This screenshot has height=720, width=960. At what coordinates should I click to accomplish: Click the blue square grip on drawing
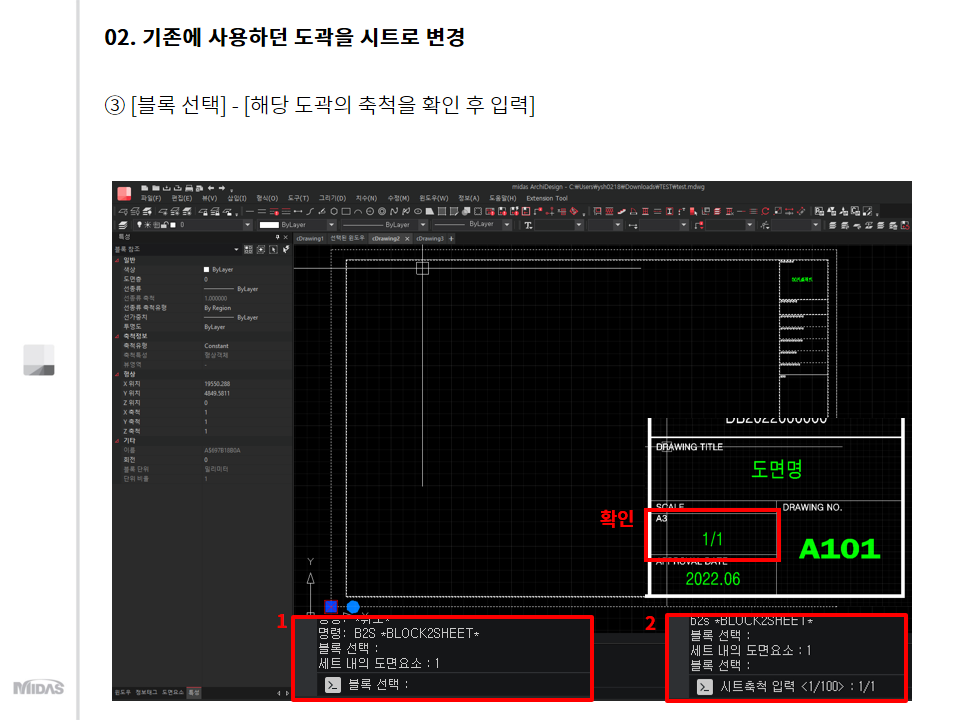[x=331, y=606]
